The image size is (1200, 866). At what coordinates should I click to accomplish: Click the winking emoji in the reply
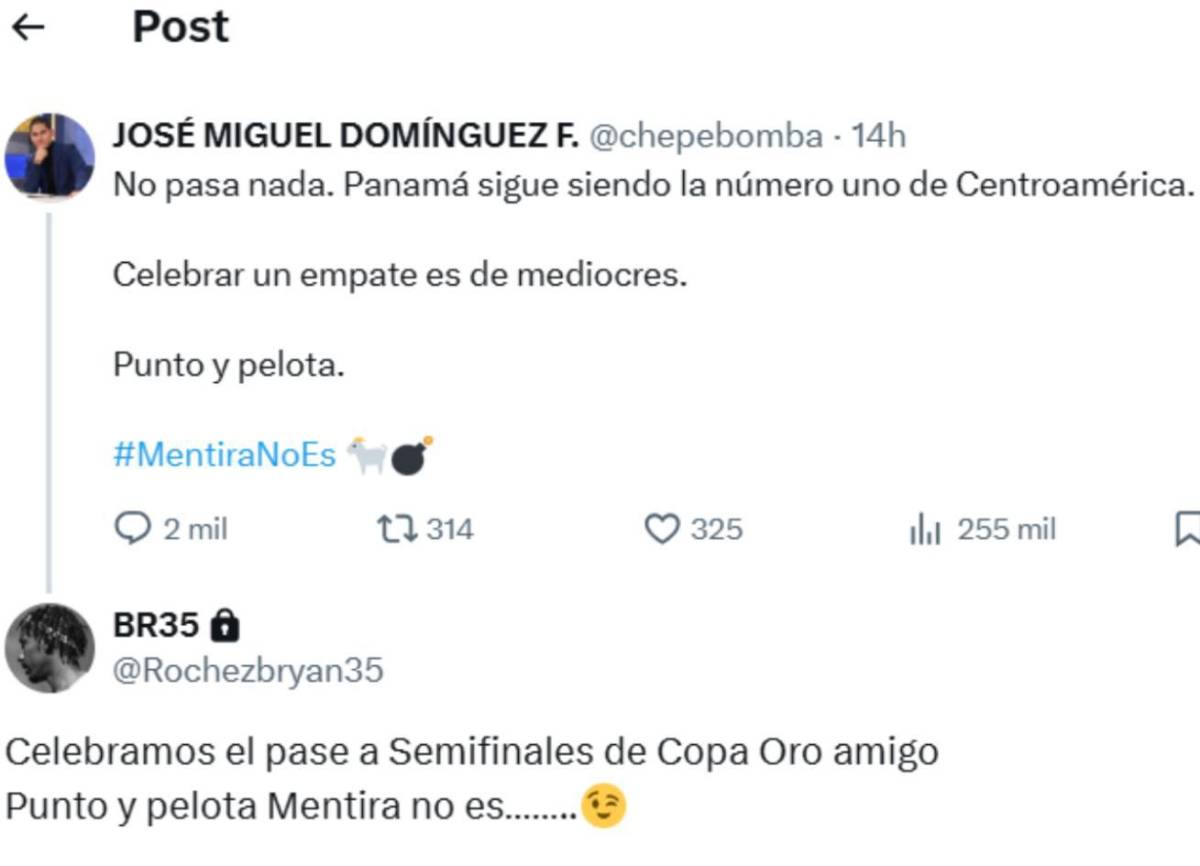(605, 804)
